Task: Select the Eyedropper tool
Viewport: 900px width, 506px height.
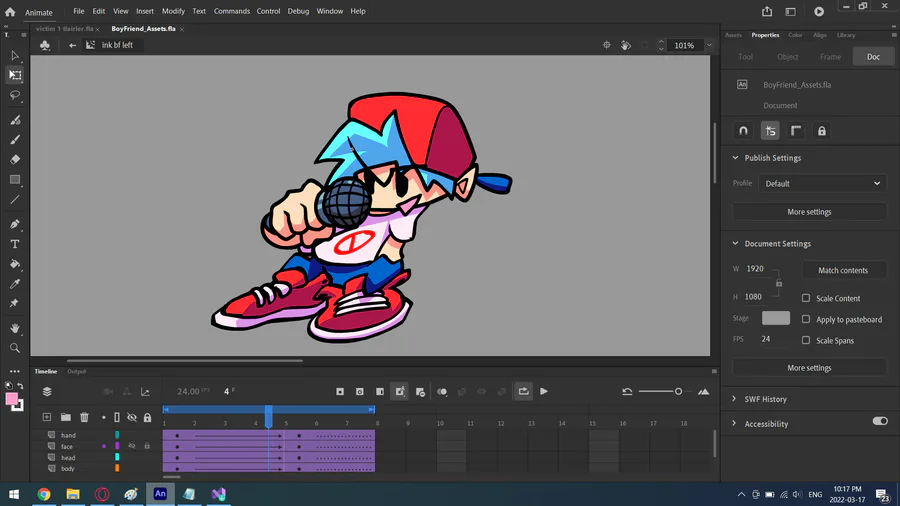Action: [x=15, y=284]
